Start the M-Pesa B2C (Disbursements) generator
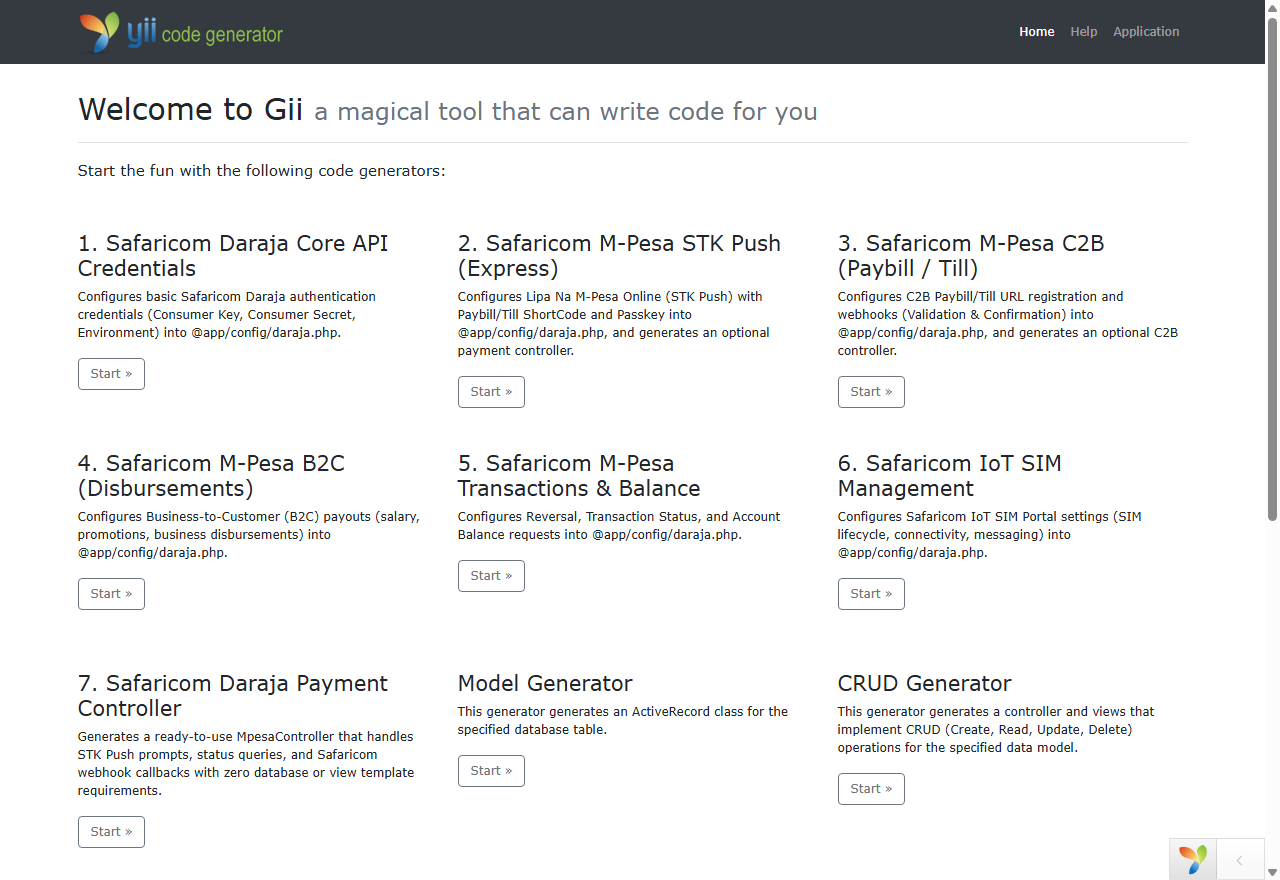The image size is (1280, 880). click(111, 594)
